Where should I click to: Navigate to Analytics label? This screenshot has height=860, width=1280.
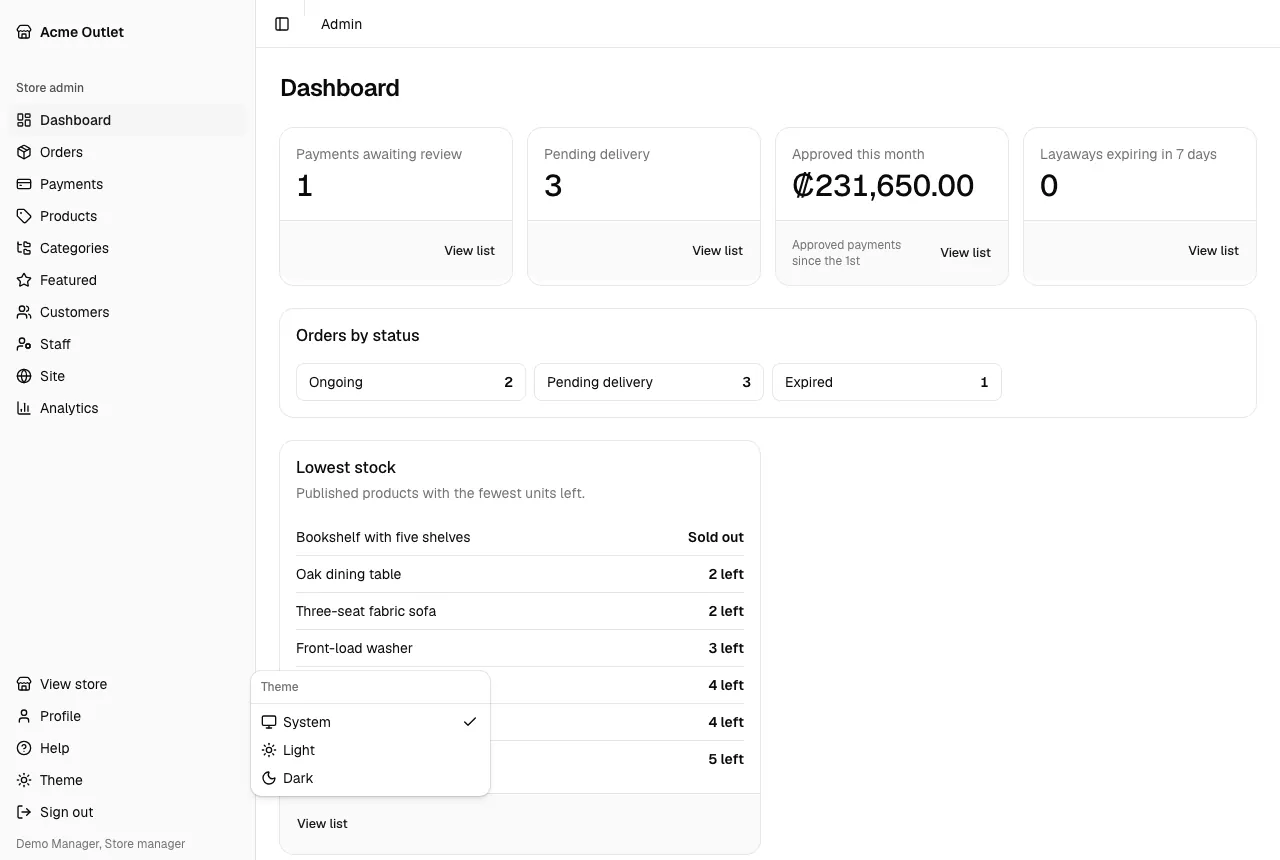coord(69,408)
